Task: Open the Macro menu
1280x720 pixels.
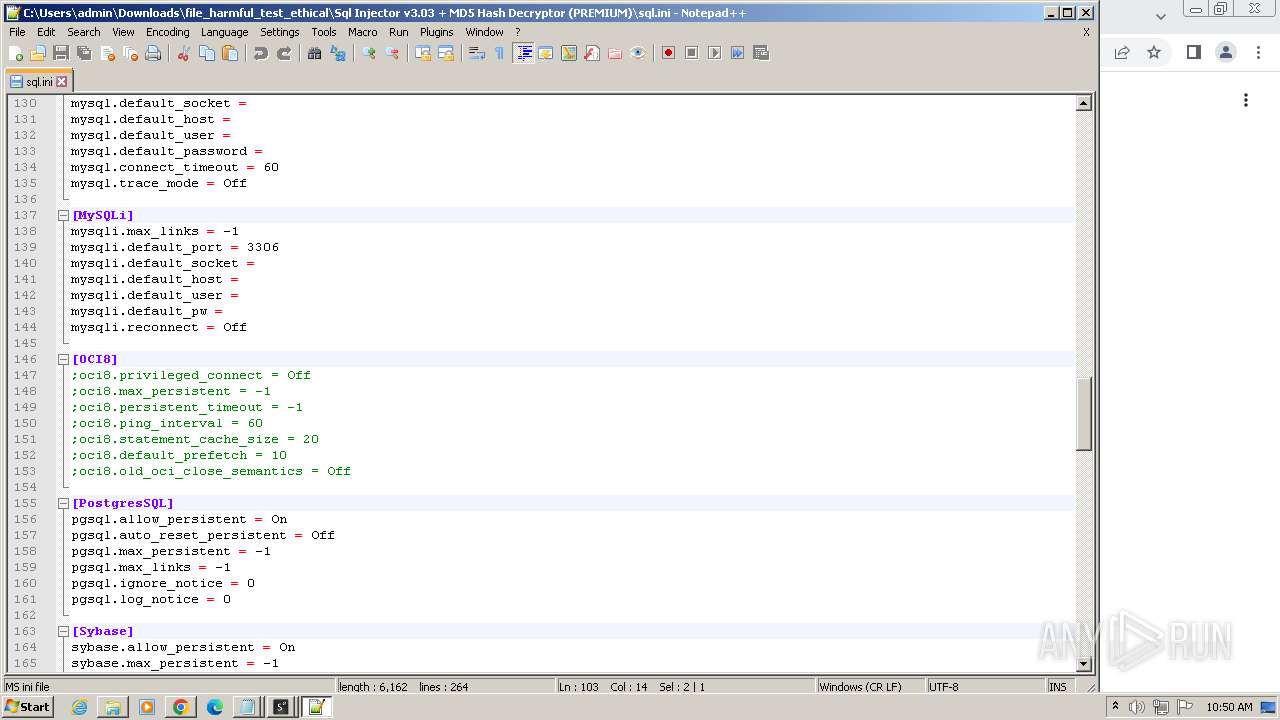Action: (363, 32)
